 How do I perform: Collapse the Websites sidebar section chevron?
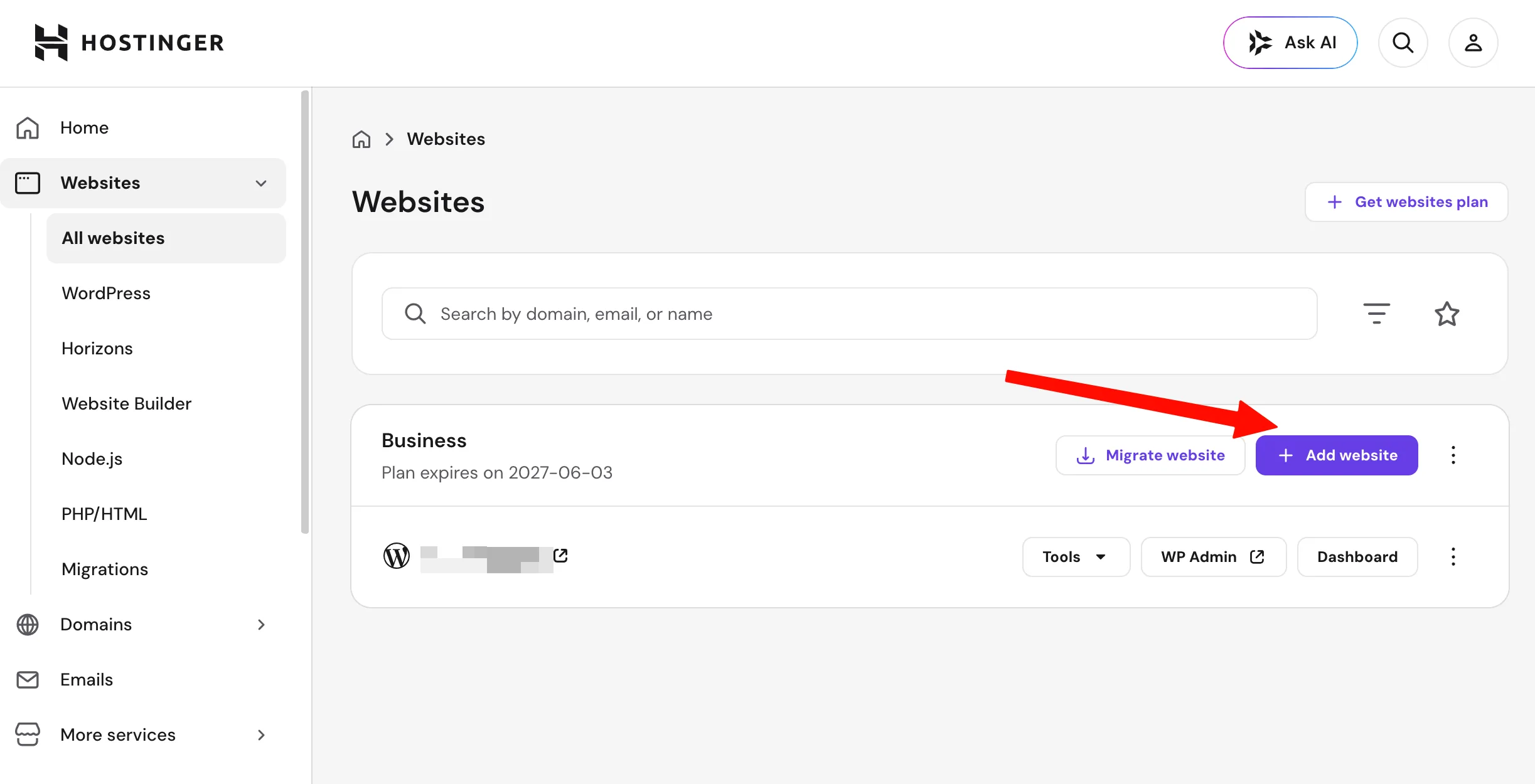coord(261,183)
